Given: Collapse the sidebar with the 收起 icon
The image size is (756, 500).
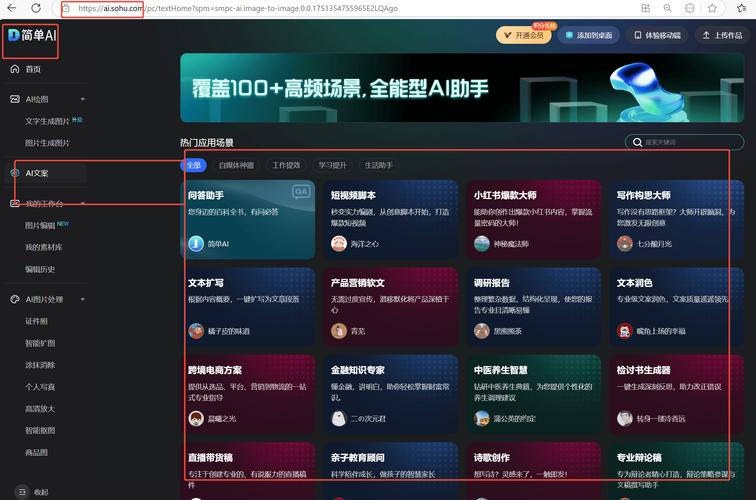Looking at the screenshot, I should pos(22,492).
